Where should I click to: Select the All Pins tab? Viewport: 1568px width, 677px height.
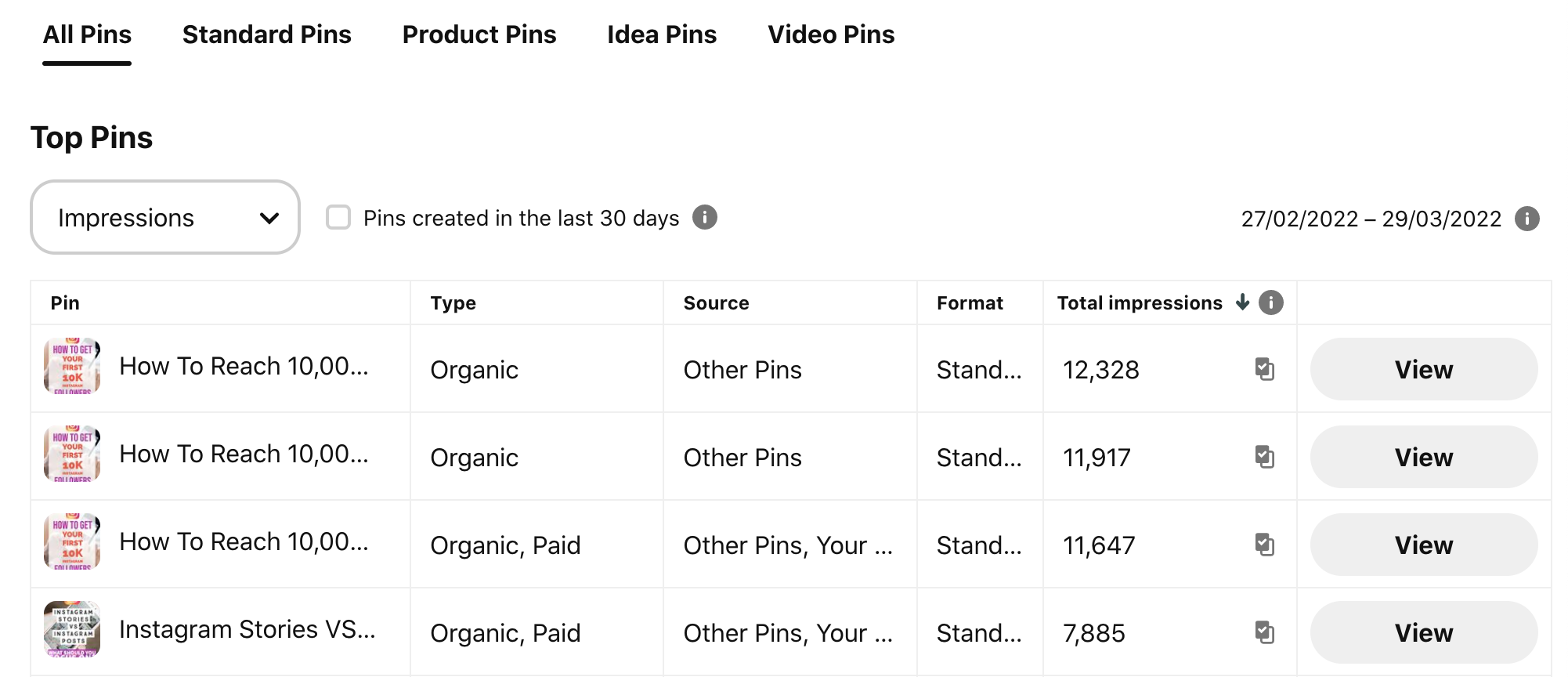[x=87, y=34]
